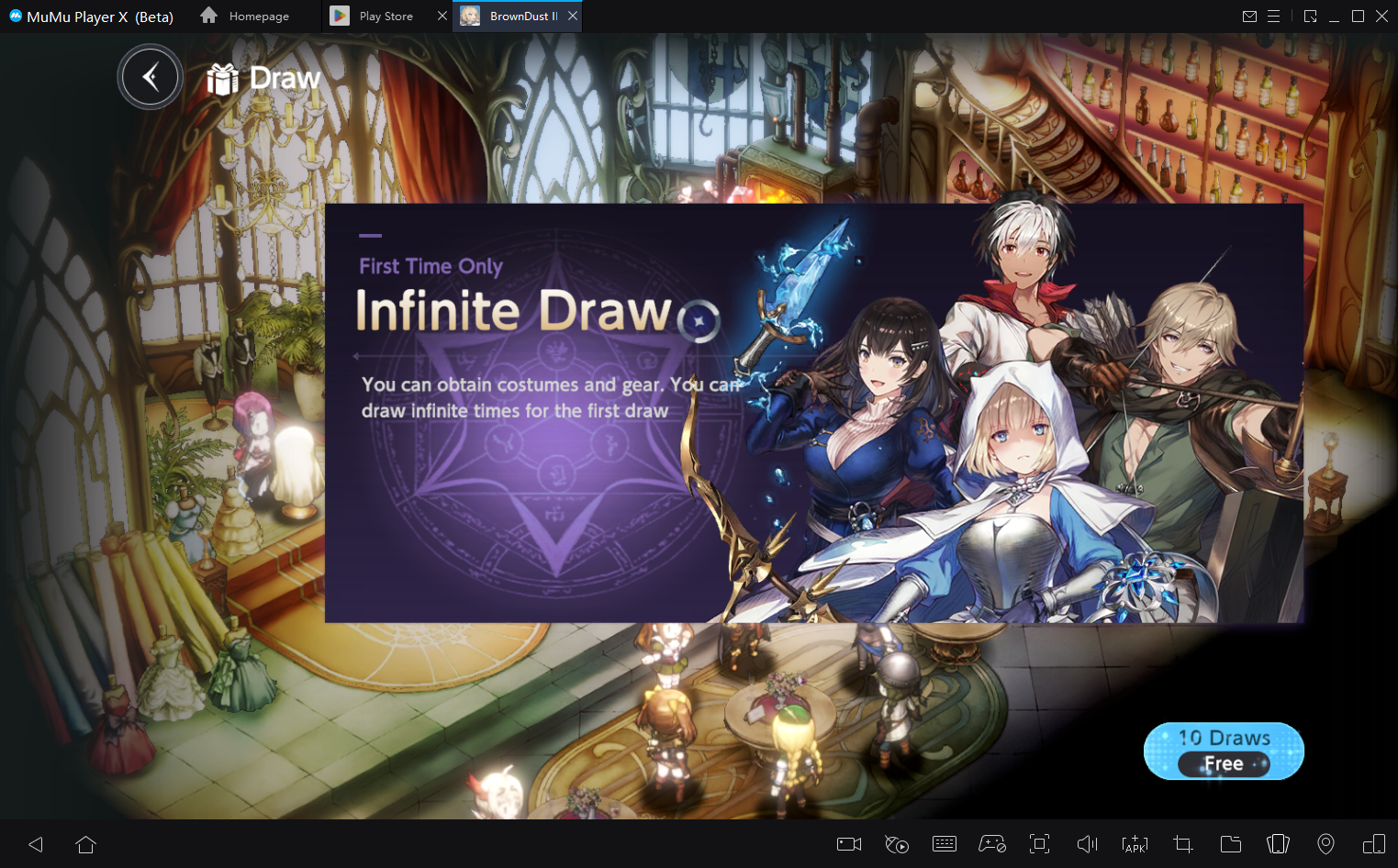Open the shared folder icon

pos(1231,844)
